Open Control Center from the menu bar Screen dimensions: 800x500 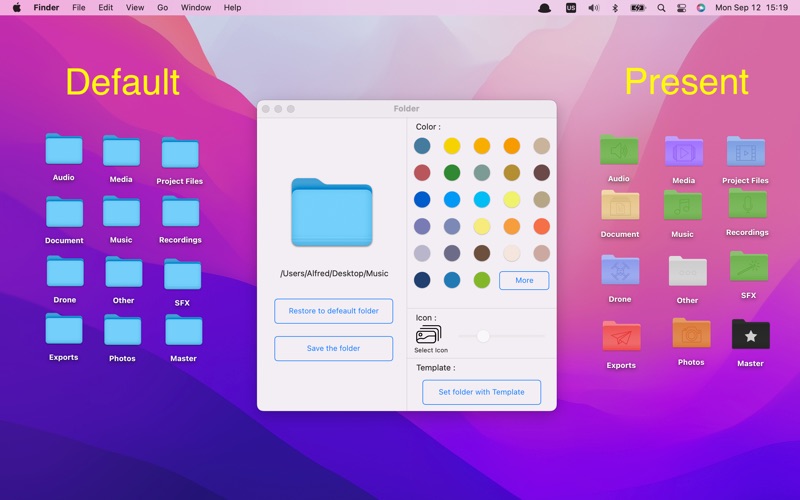point(681,7)
